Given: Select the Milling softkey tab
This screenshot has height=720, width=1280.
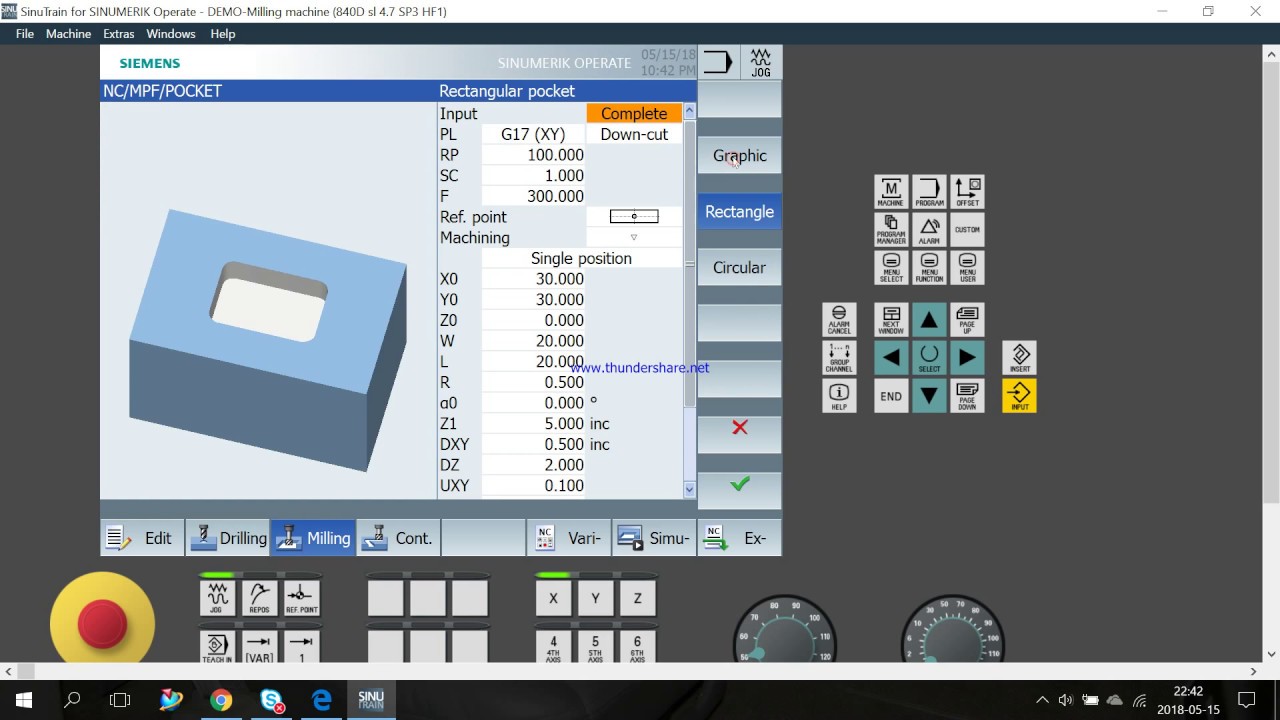Looking at the screenshot, I should (x=313, y=538).
